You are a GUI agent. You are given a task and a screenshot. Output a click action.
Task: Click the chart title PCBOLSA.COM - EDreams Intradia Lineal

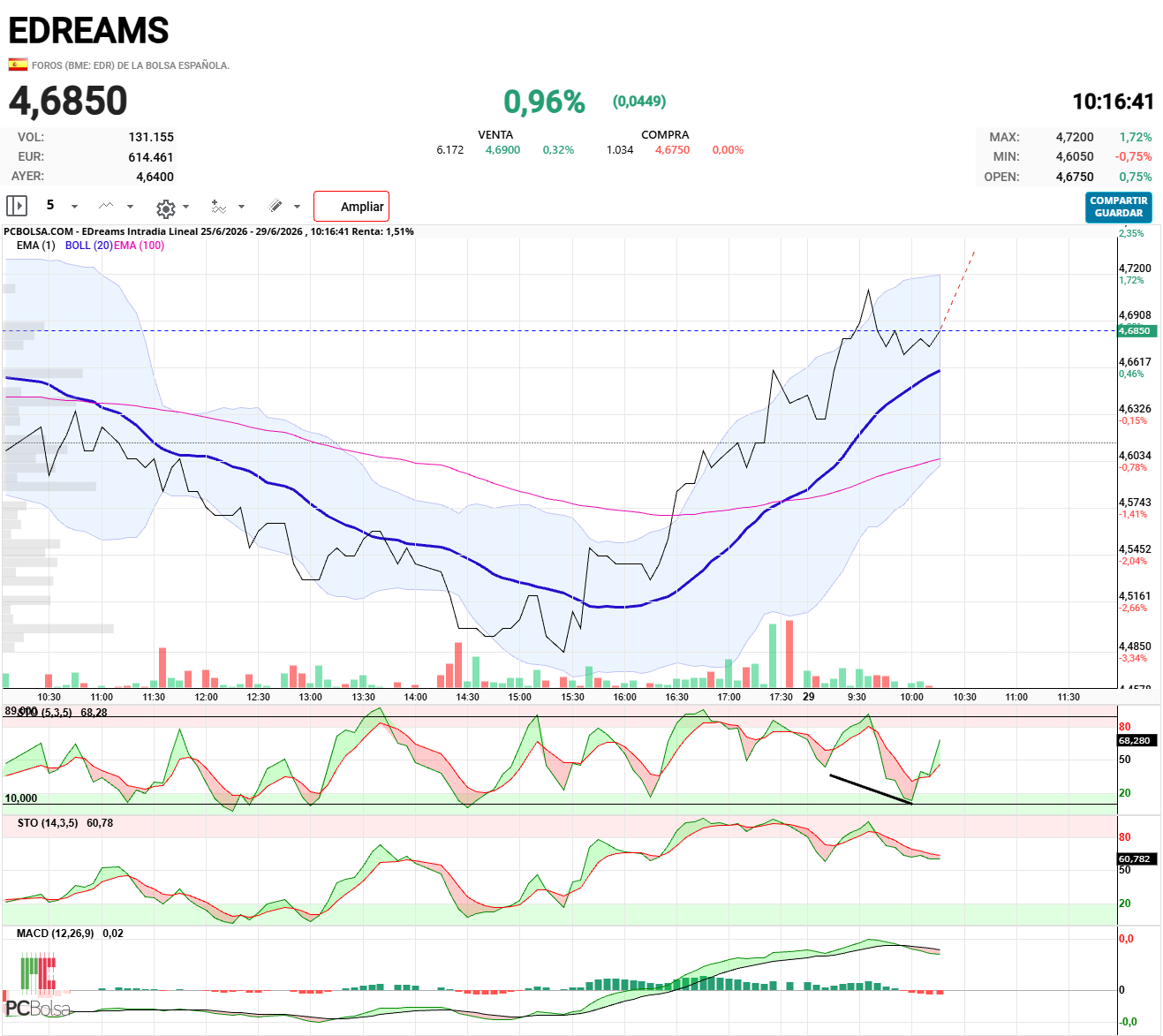click(101, 231)
